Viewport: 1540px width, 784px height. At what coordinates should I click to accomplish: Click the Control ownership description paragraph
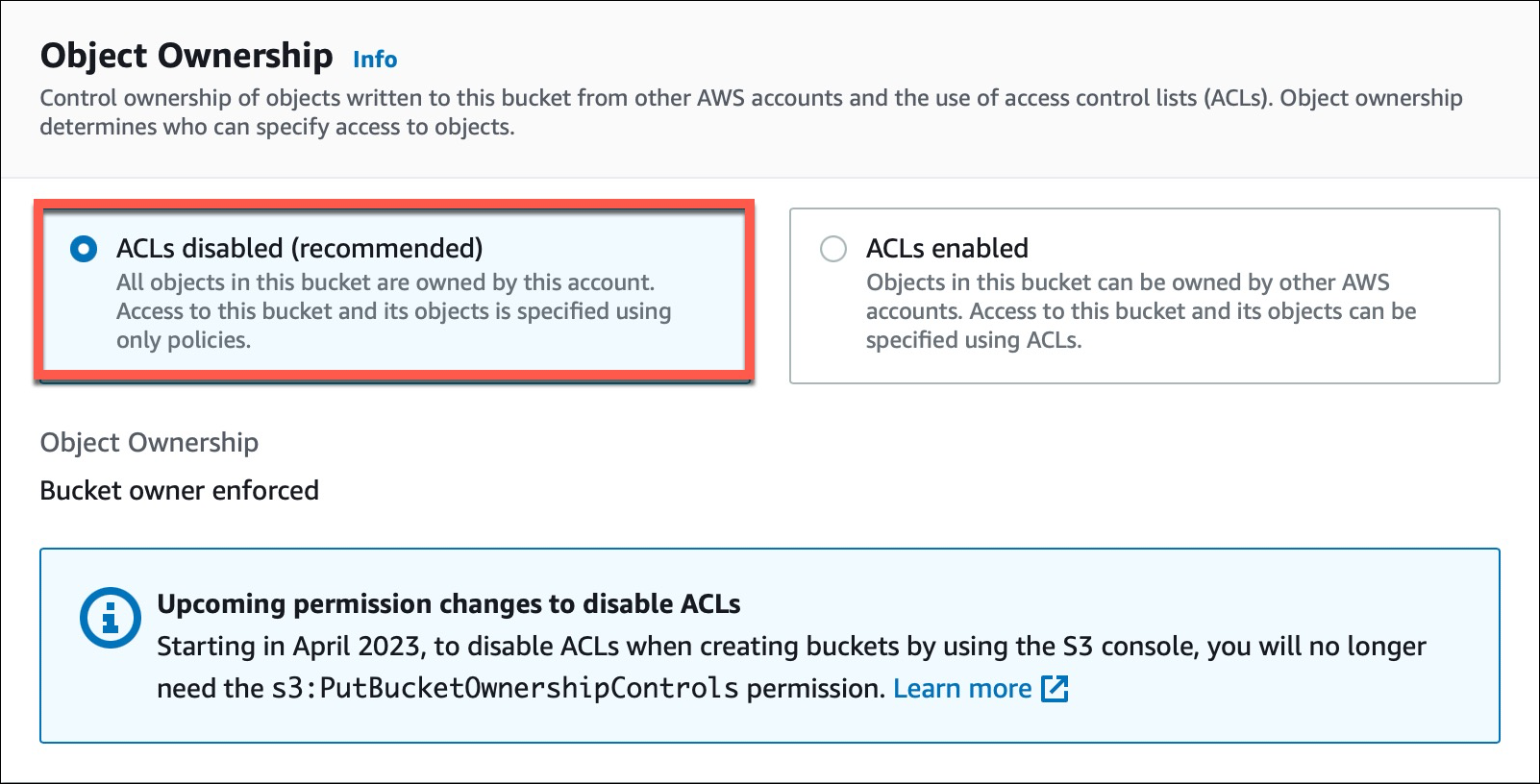click(751, 112)
